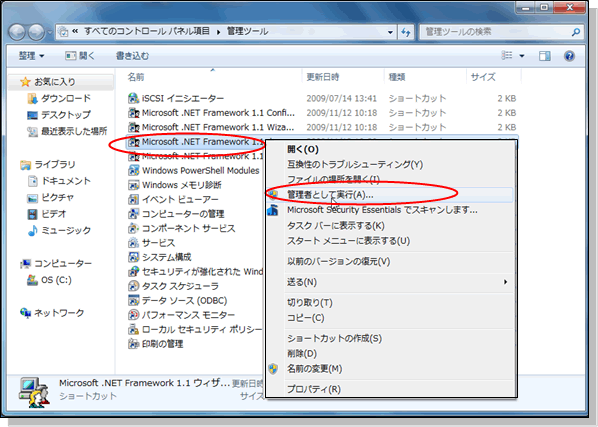Click the Forward navigation arrow
Image resolution: width=598 pixels, height=427 pixels.
pyautogui.click(x=37, y=32)
